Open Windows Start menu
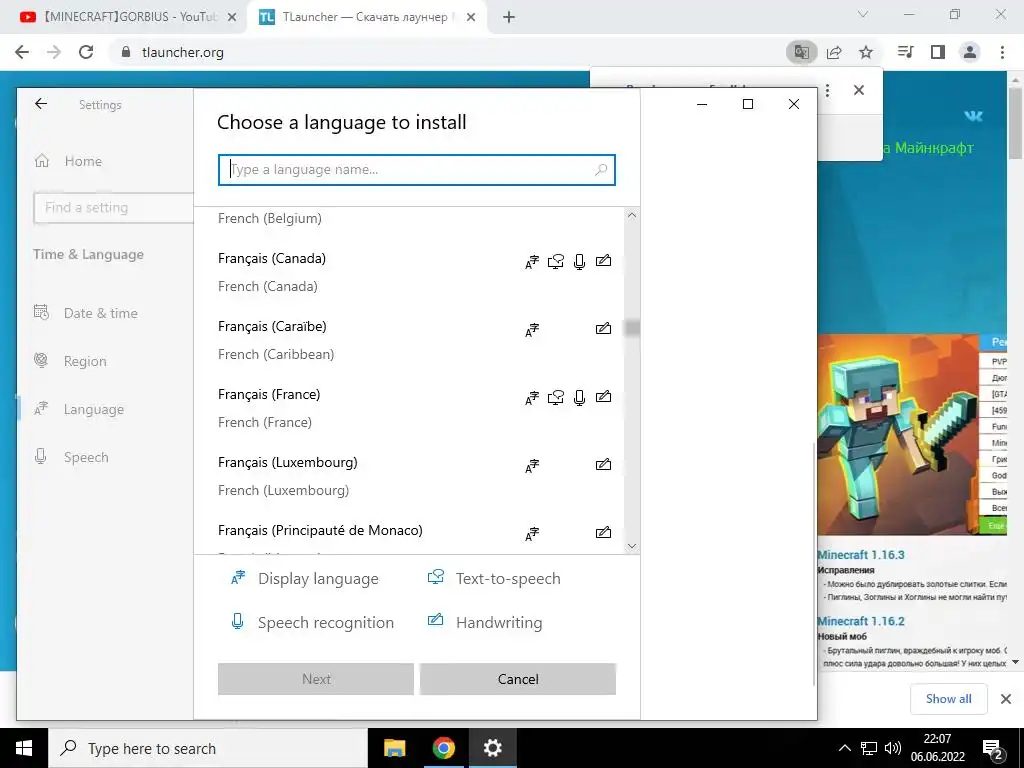This screenshot has width=1024, height=768. [24, 748]
